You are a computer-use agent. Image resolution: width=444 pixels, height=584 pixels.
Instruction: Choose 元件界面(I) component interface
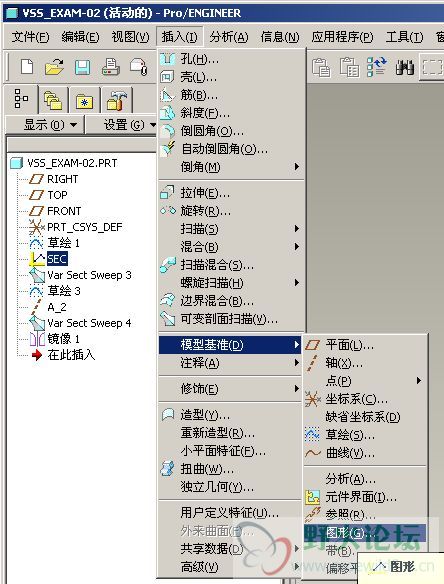pyautogui.click(x=365, y=497)
